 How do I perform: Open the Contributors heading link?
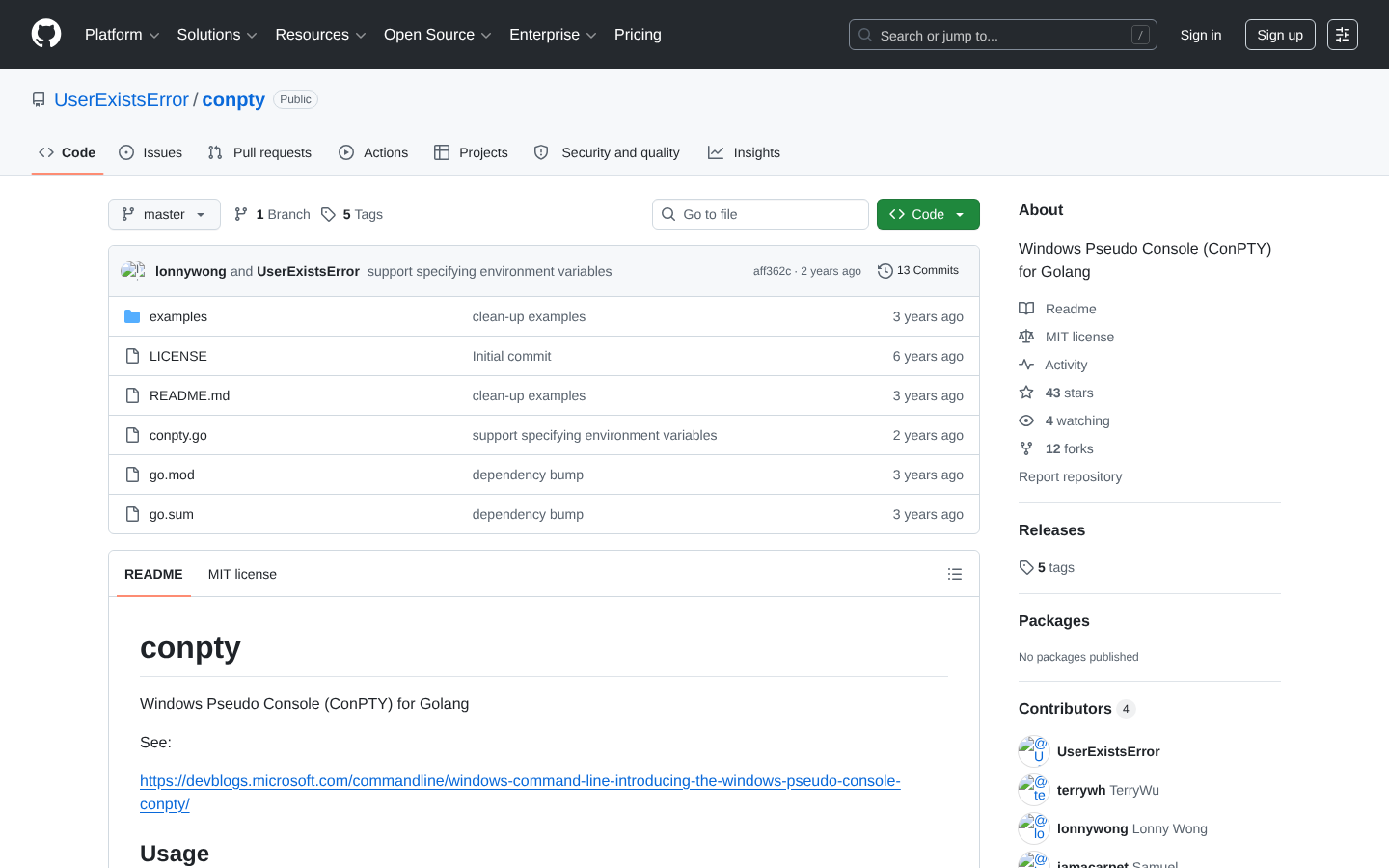tap(1076, 709)
